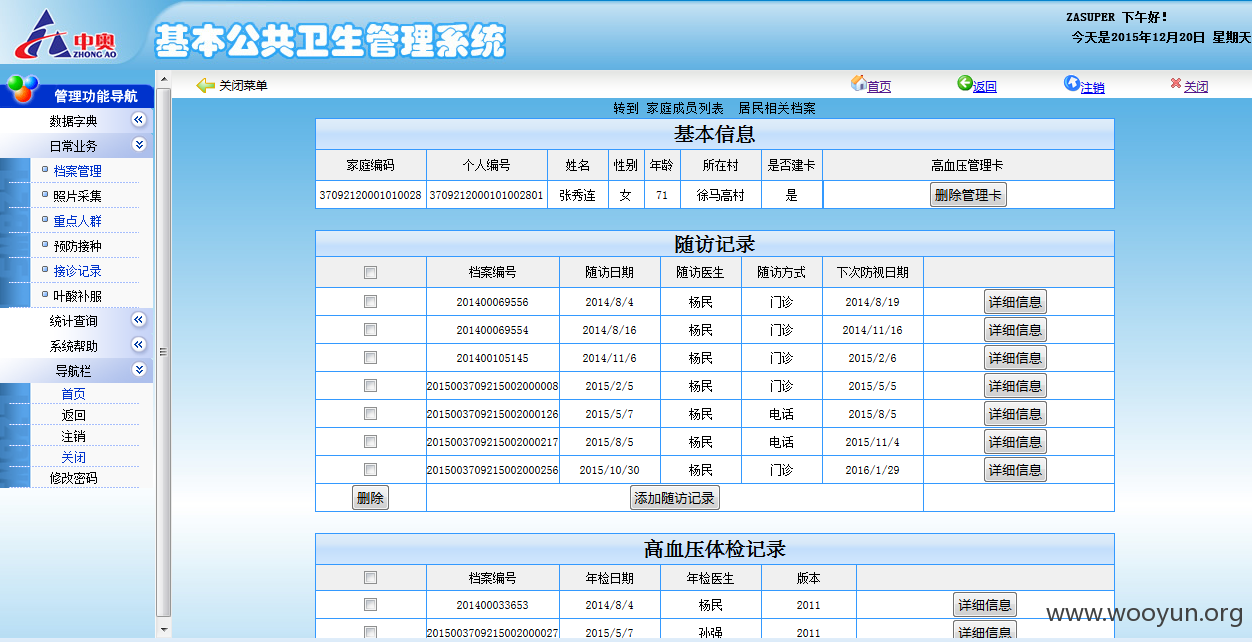Image resolution: width=1252 pixels, height=642 pixels.
Task: Open 详细信息 for follow-up dated 2014/11/6
Action: click(x=1015, y=358)
